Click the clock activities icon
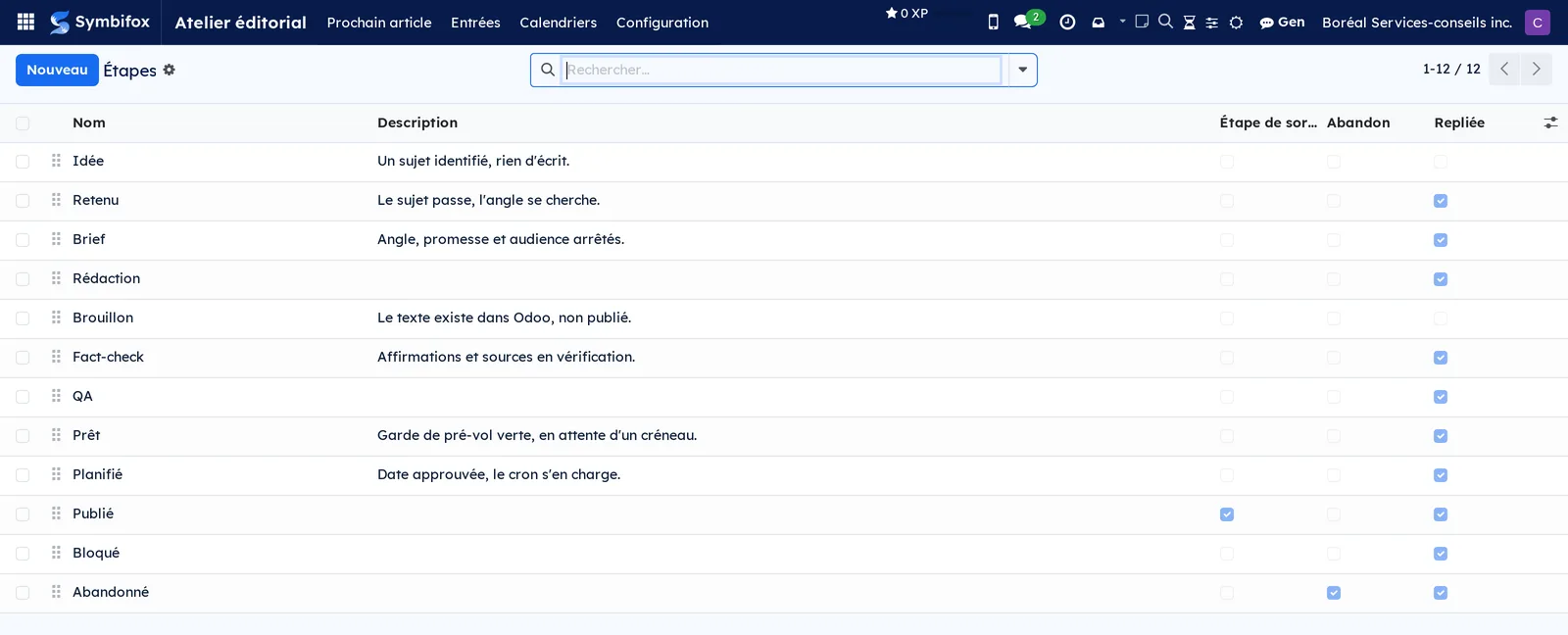This screenshot has width=1568, height=635. click(1067, 22)
